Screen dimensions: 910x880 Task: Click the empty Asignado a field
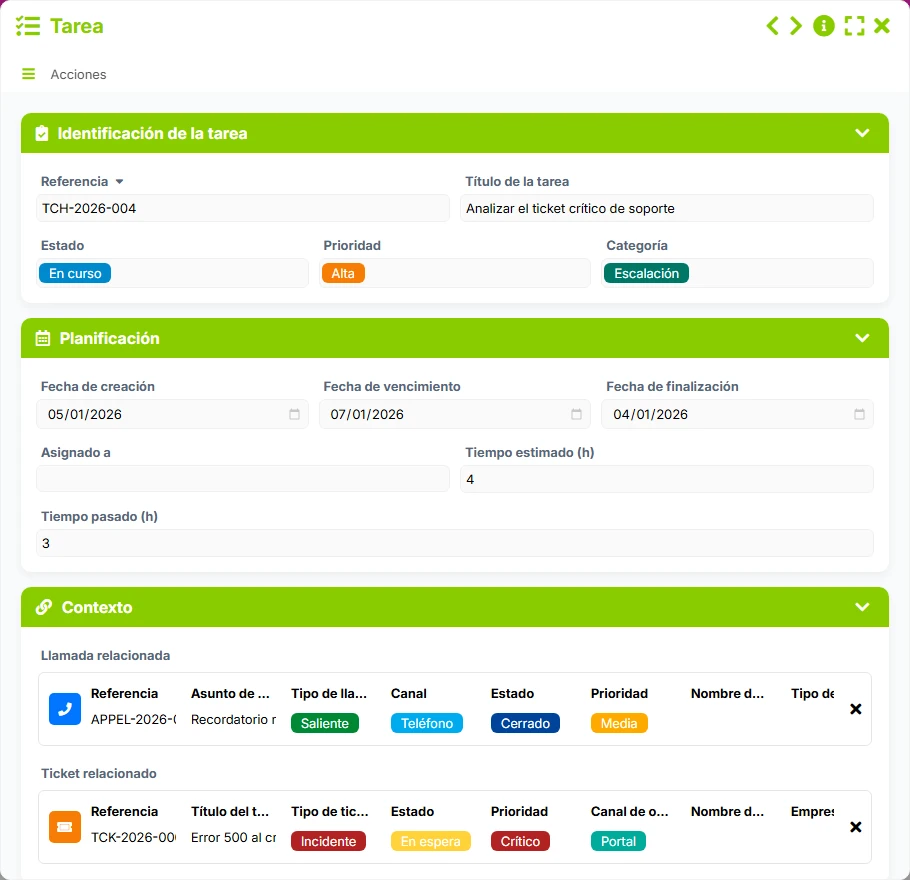coord(243,479)
